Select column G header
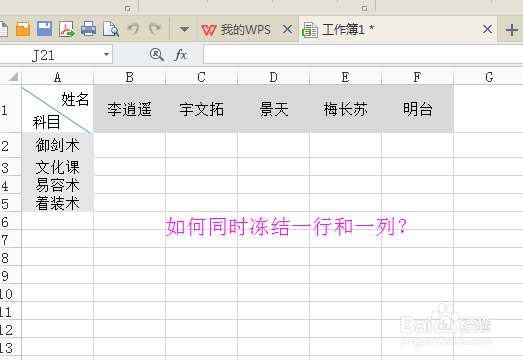 pos(489,77)
